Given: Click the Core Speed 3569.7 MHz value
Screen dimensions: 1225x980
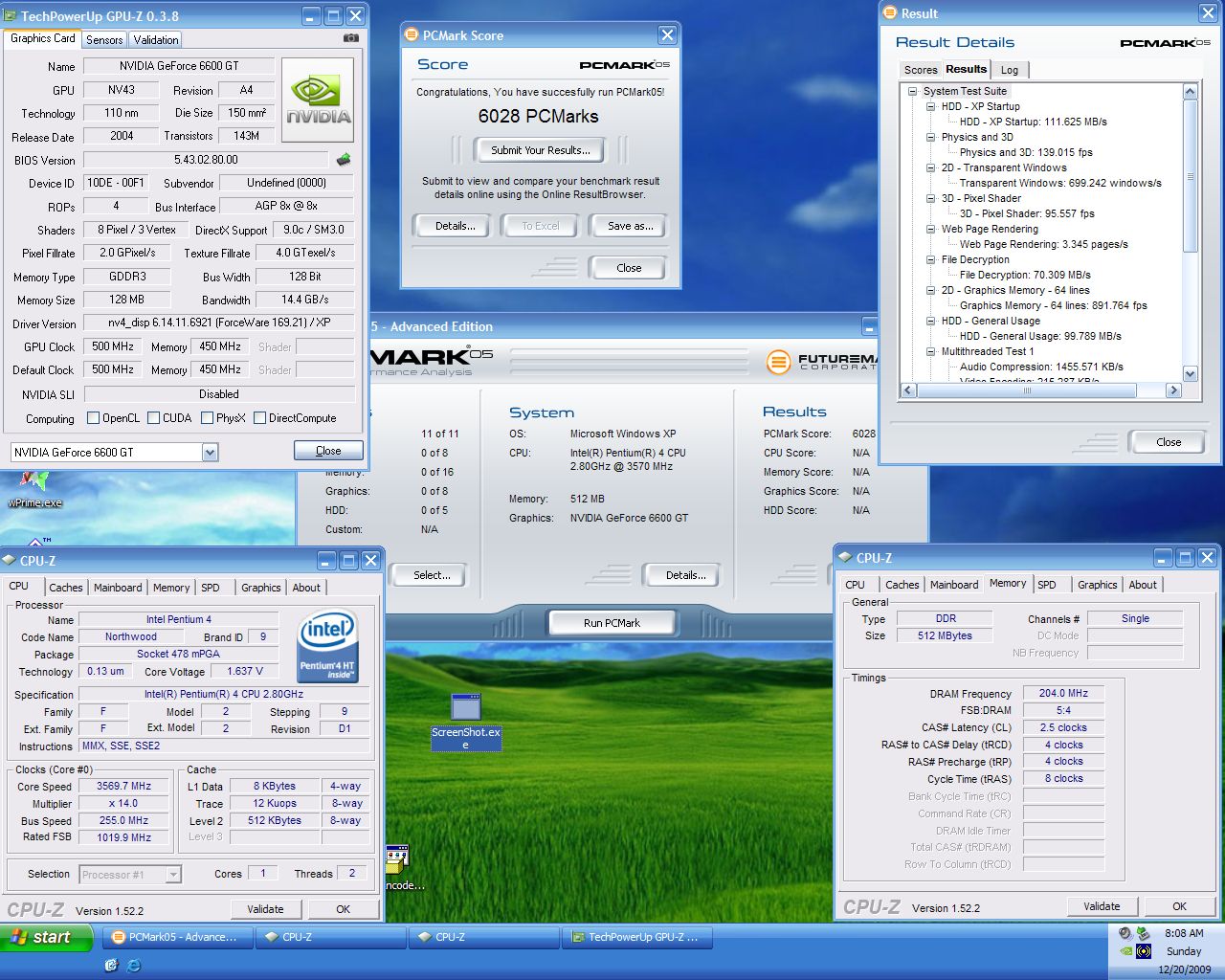Looking at the screenshot, I should coord(124,786).
